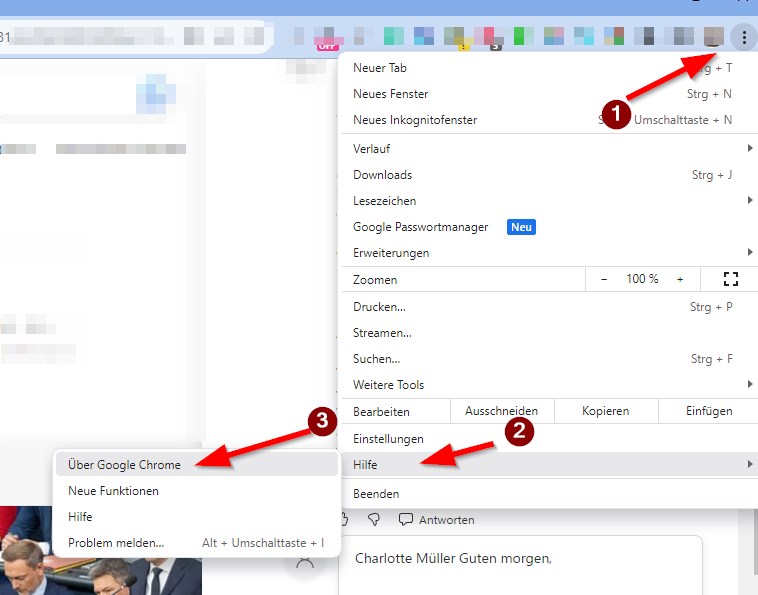
Task: Click the 100 % zoom value
Action: point(642,279)
